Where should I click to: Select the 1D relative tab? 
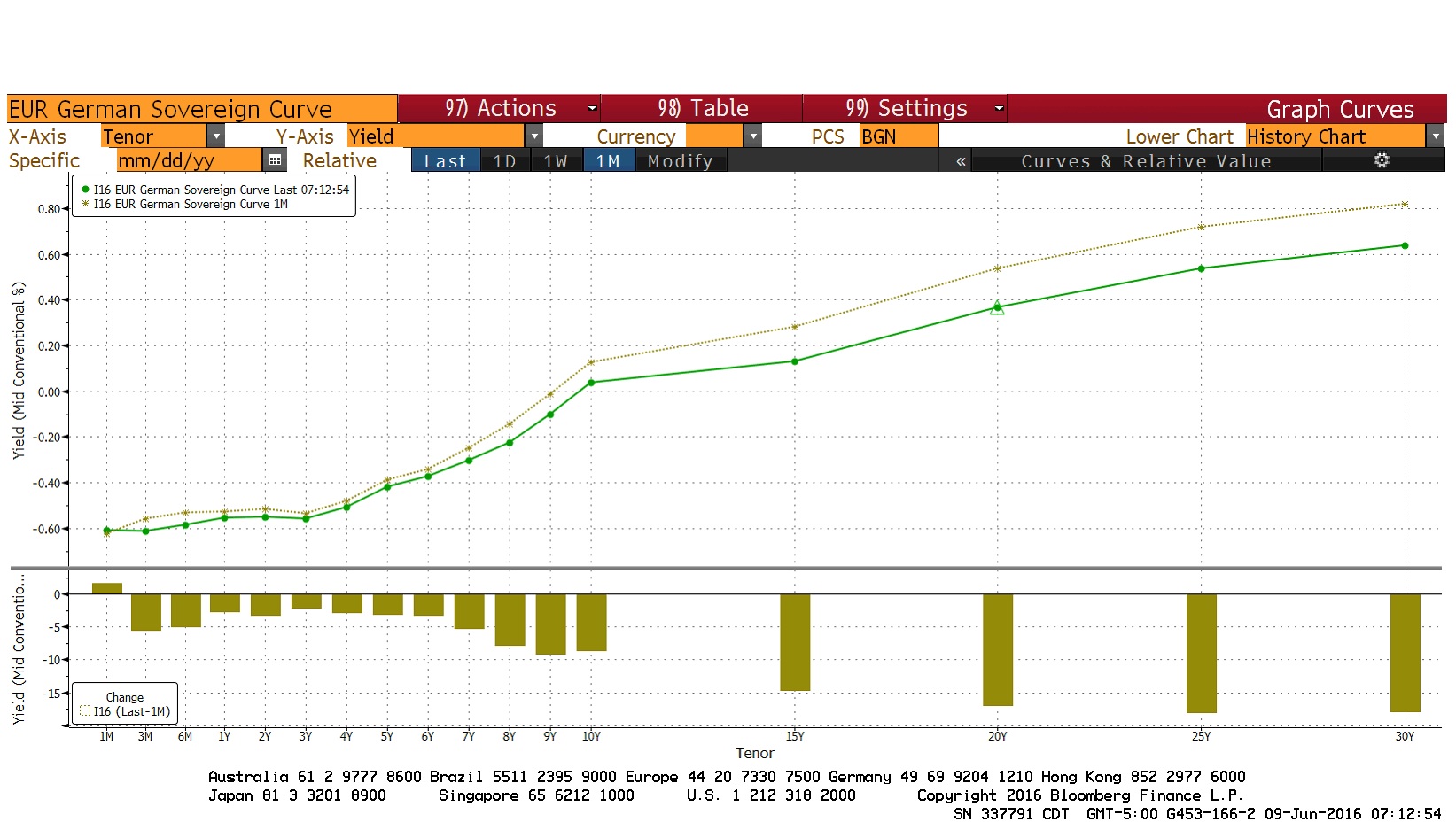point(505,160)
